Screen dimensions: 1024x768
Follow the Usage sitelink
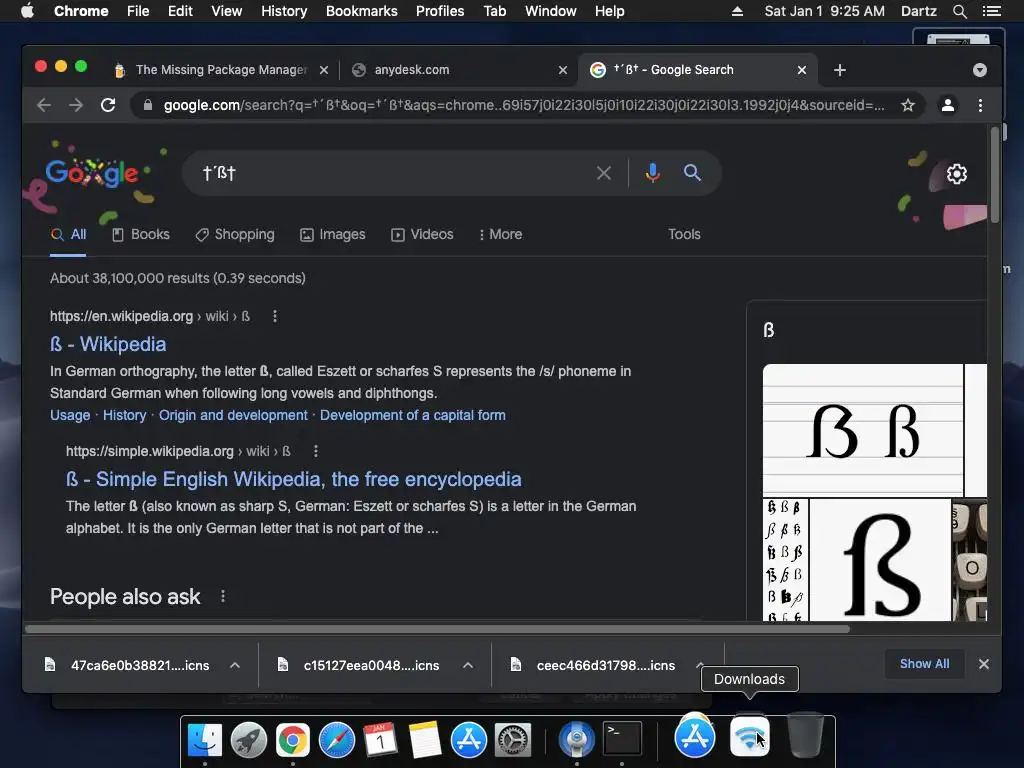pos(70,415)
